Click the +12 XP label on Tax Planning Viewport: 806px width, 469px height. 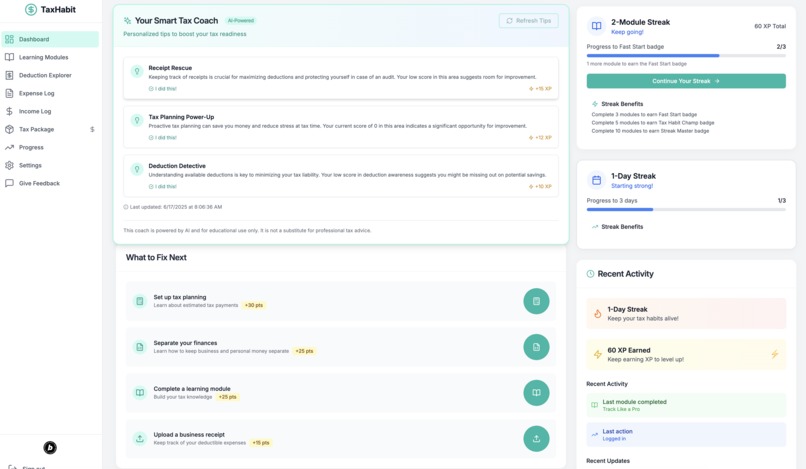pyautogui.click(x=540, y=137)
